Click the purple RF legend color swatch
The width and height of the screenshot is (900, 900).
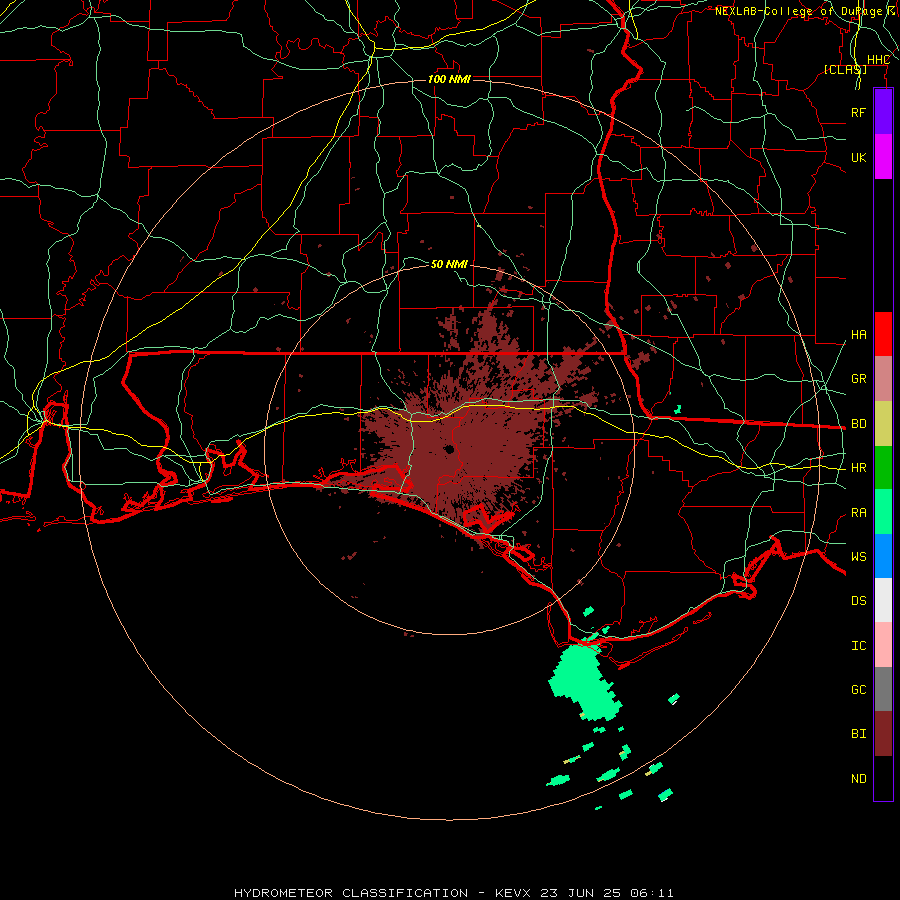tap(883, 112)
